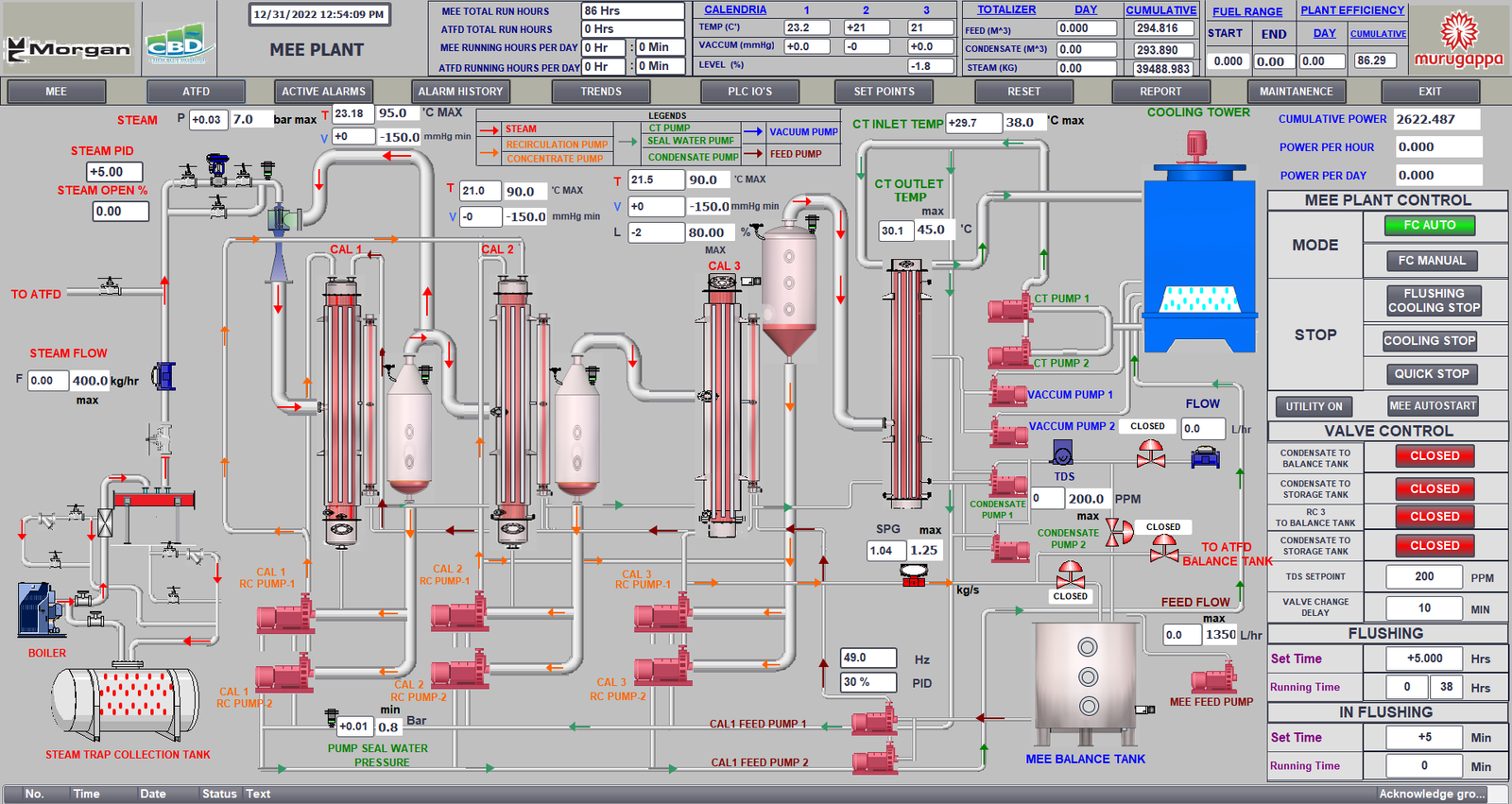Image resolution: width=1512 pixels, height=804 pixels.
Task: Toggle RC 3 to Balance Tank valve
Action: click(x=1434, y=517)
